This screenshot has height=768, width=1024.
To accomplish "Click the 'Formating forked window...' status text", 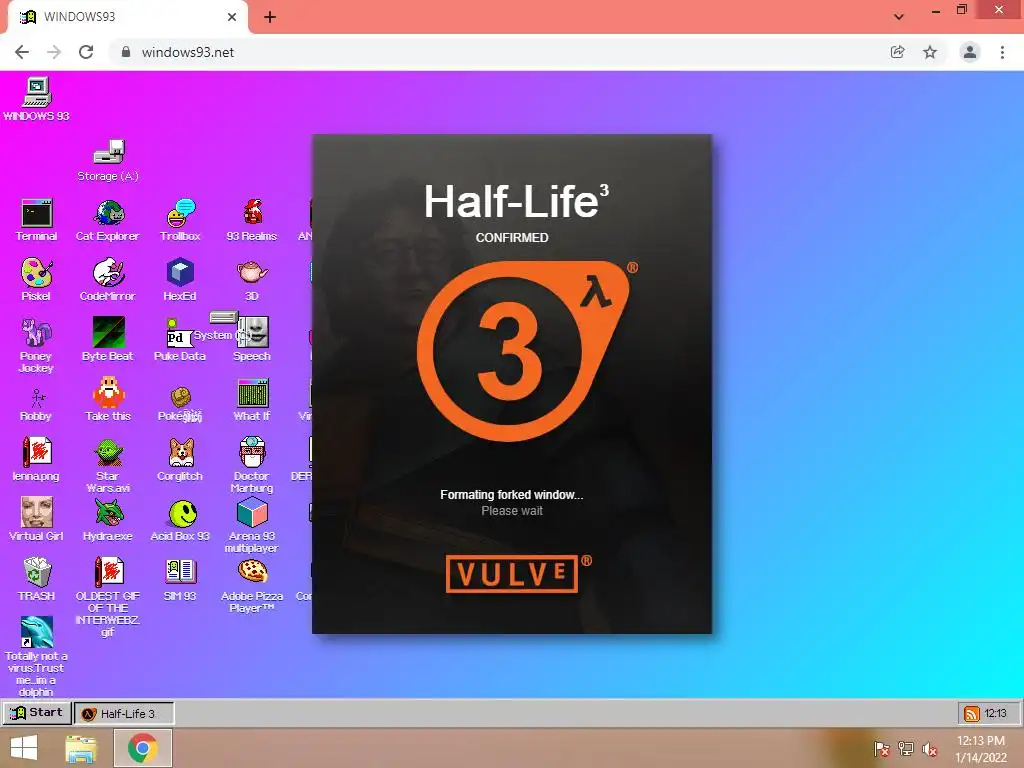I will click(512, 494).
